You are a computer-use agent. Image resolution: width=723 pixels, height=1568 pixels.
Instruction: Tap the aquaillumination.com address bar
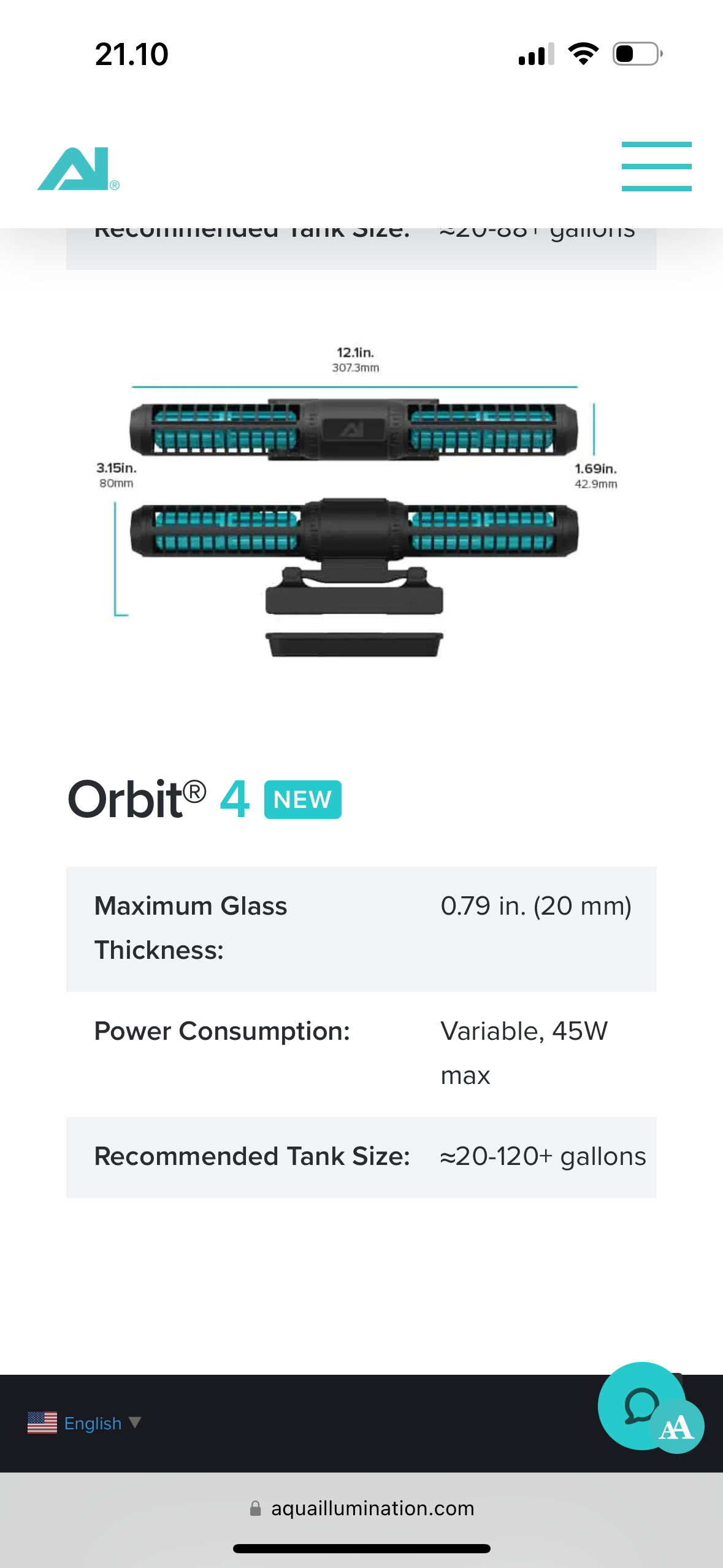pyautogui.click(x=372, y=1508)
